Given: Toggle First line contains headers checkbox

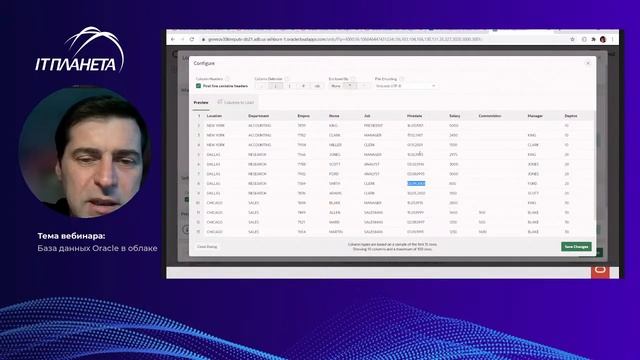Looking at the screenshot, I should (198, 86).
